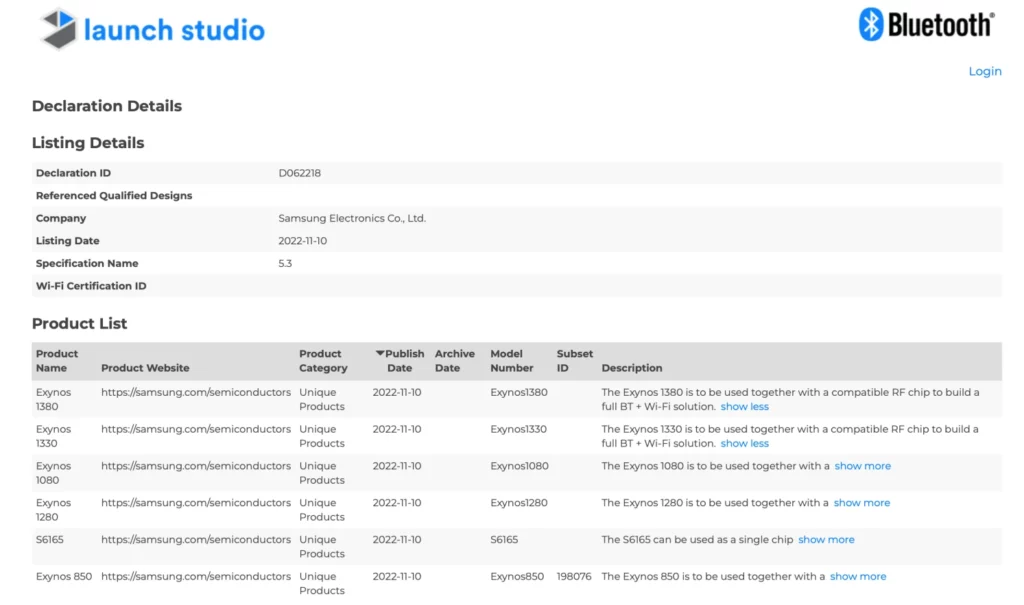Collapse the Exynos 1330 description with show less
The width and height of the screenshot is (1024, 605).
point(744,443)
